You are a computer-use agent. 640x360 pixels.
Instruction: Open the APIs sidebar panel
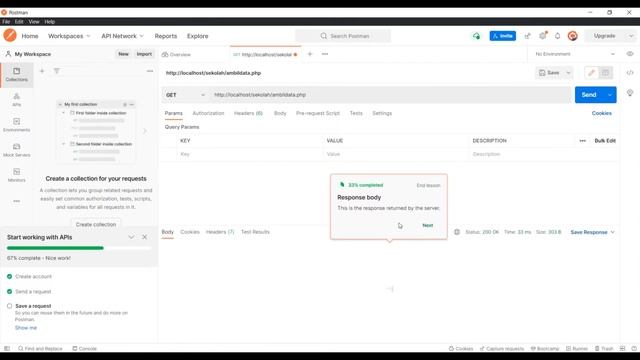(x=16, y=100)
